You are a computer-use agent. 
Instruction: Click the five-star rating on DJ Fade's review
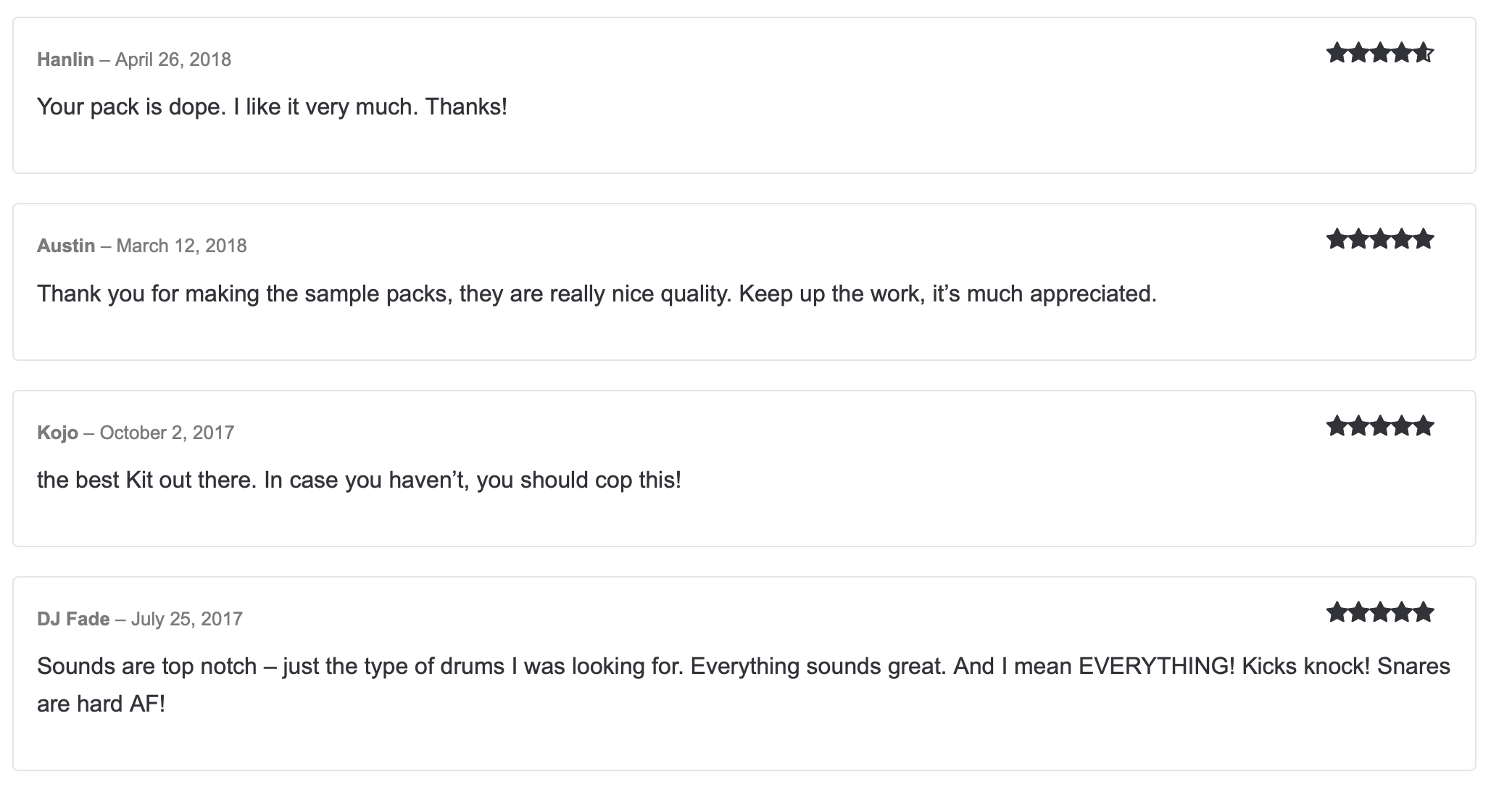click(x=1380, y=612)
